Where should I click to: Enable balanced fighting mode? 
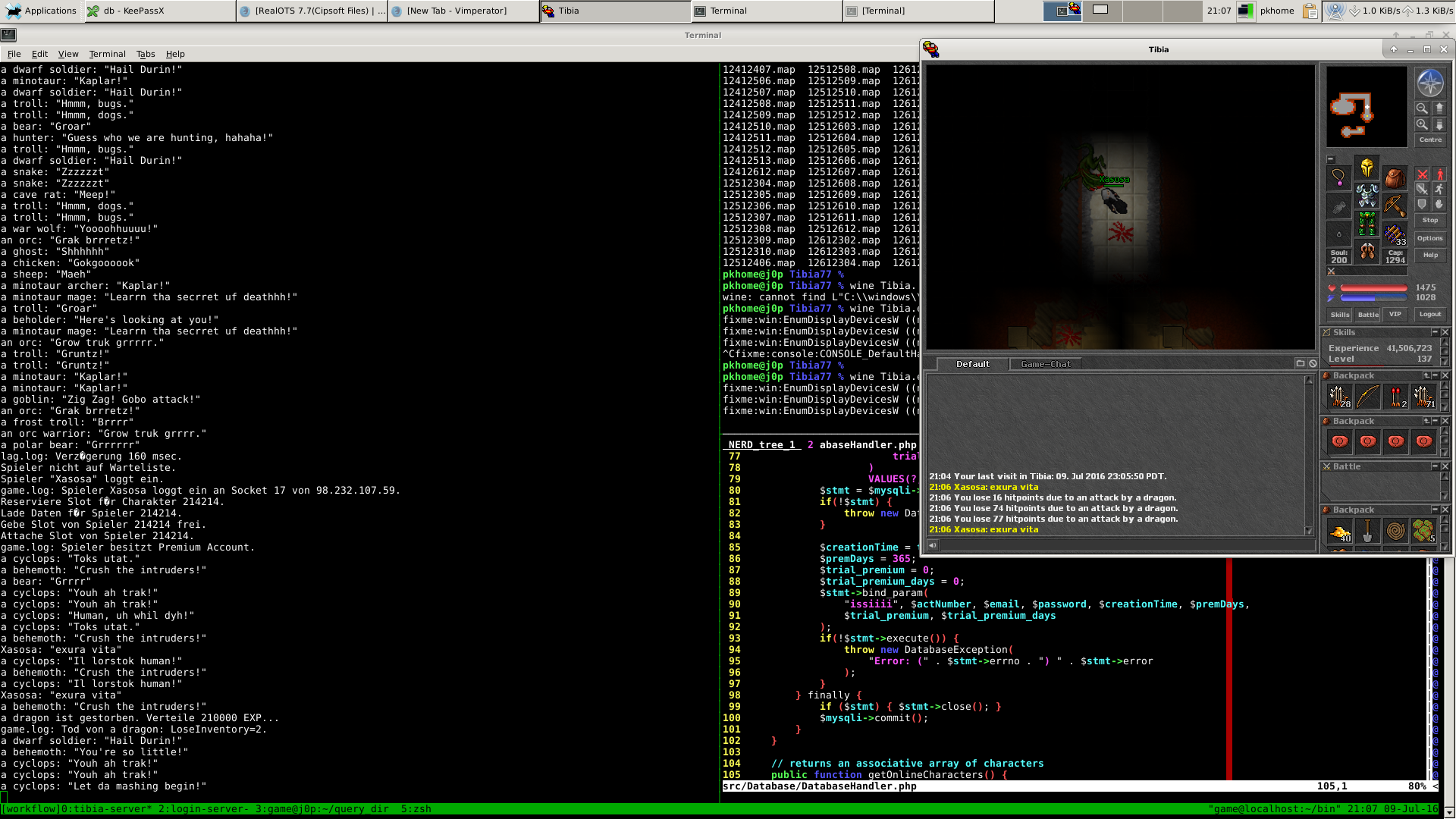1423,190
